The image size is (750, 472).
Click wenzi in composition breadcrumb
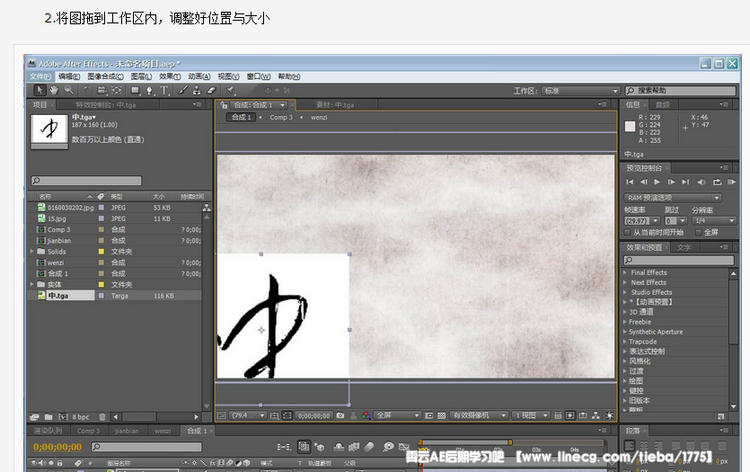point(319,117)
